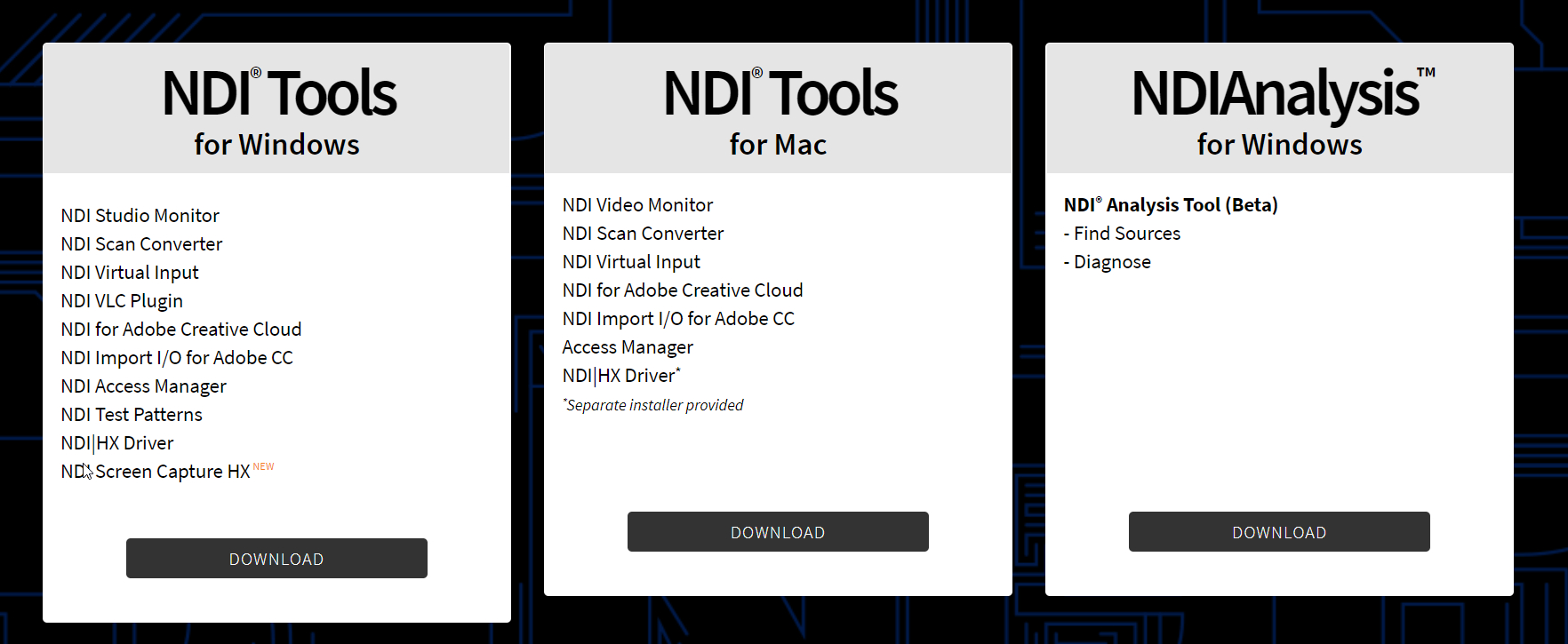Click NDI Scan Converter under Windows tools
Screen dimensions: 1568x644
[141, 244]
